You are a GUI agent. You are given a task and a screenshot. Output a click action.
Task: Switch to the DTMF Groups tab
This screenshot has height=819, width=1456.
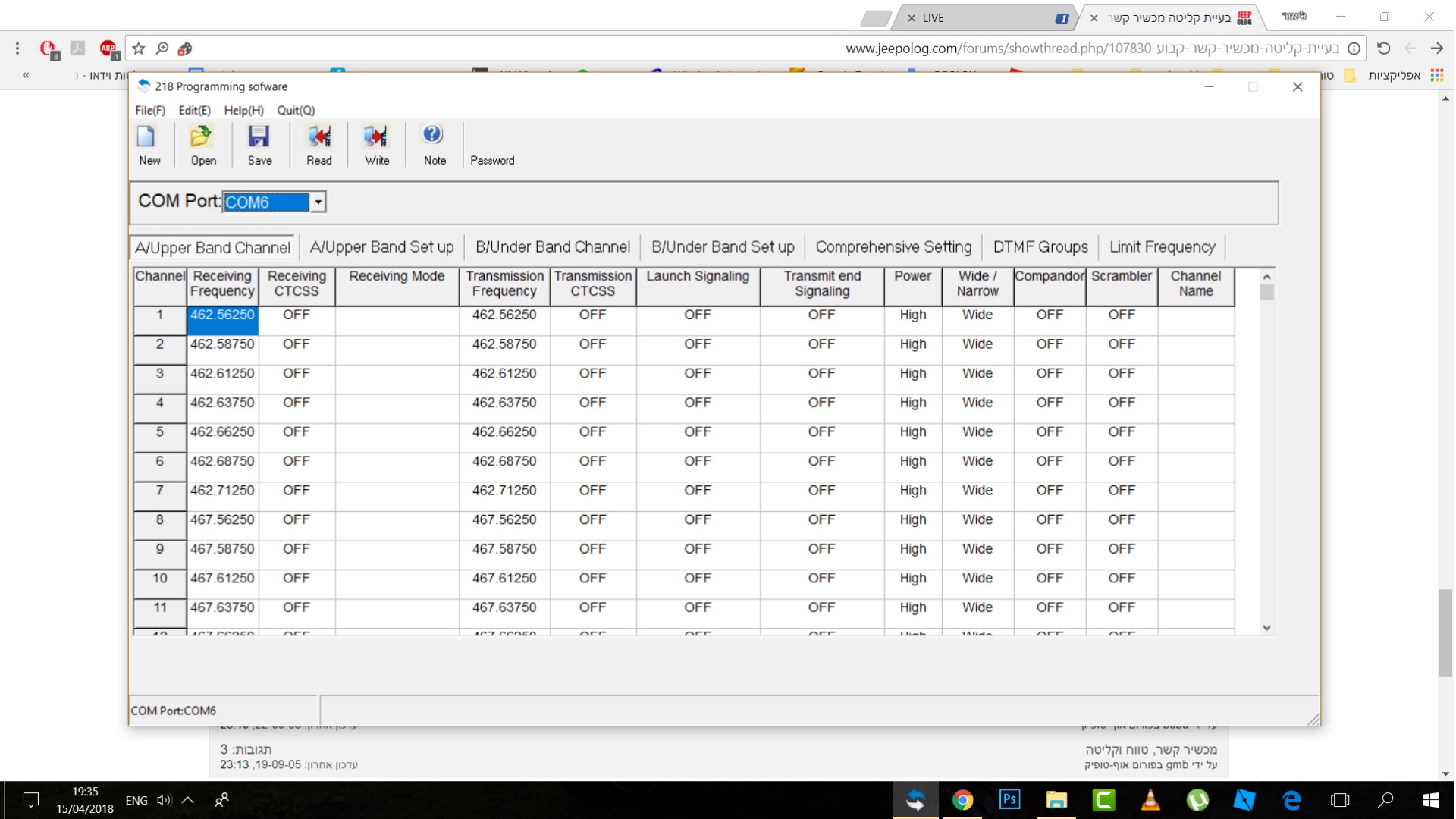pos(1040,247)
